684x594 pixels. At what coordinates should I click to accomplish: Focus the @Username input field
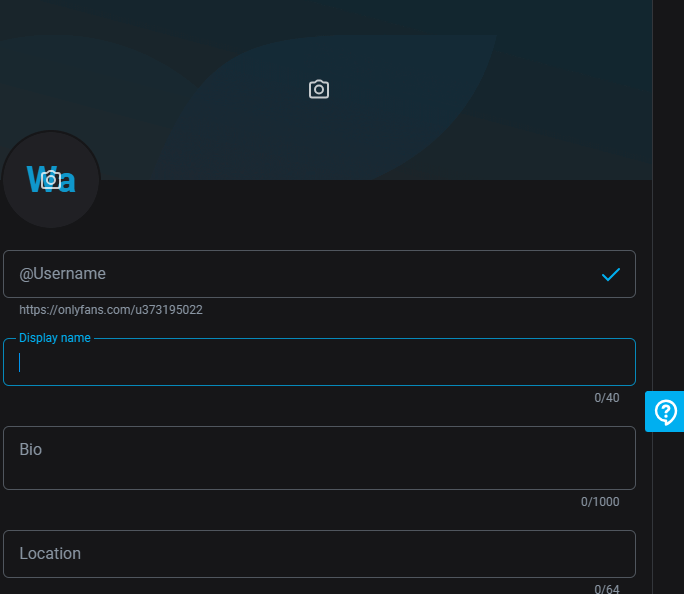(319, 274)
